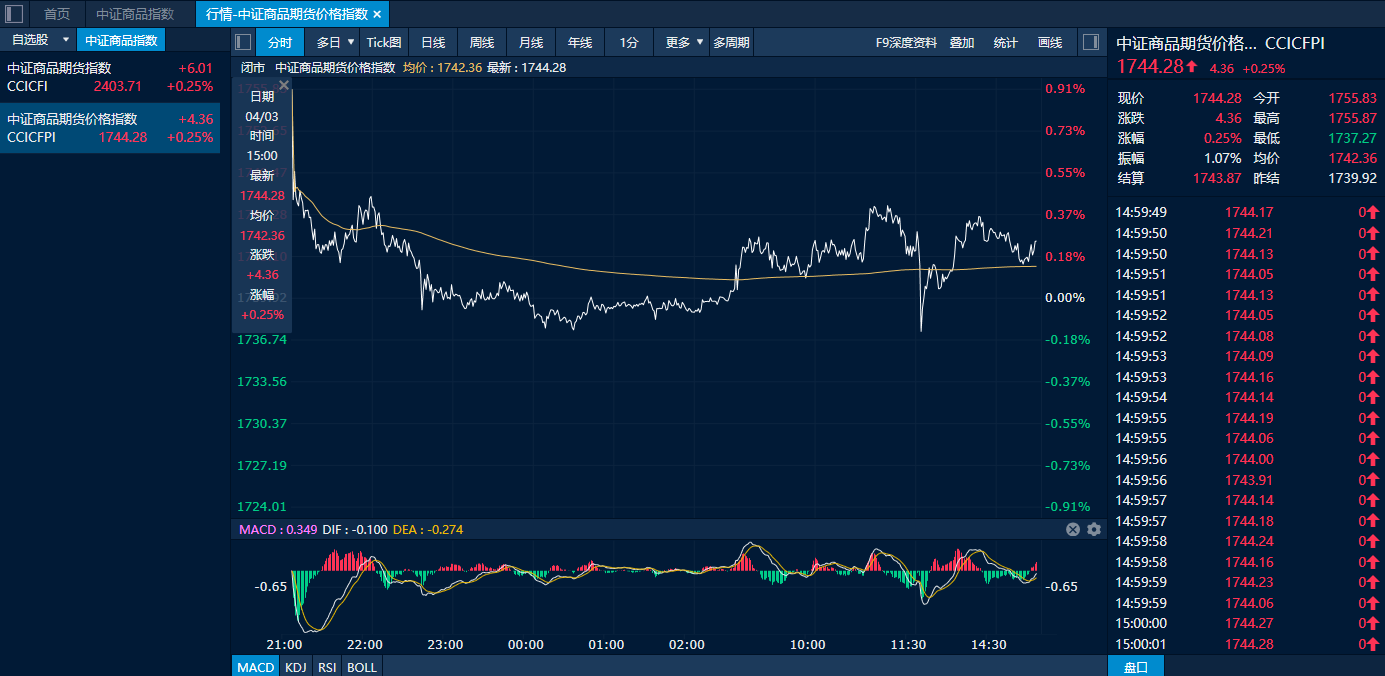The width and height of the screenshot is (1385, 676).
Task: Toggle the right quote panel icon
Action: click(1092, 42)
